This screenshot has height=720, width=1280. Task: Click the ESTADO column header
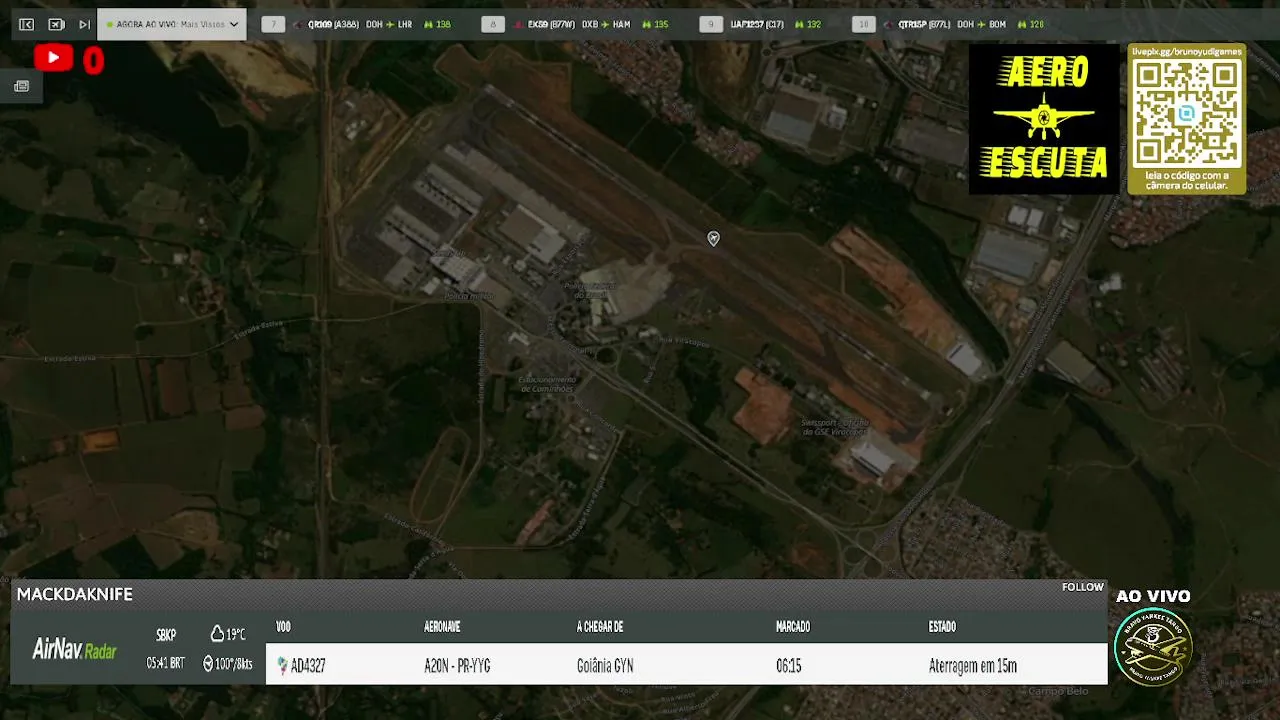pos(942,627)
